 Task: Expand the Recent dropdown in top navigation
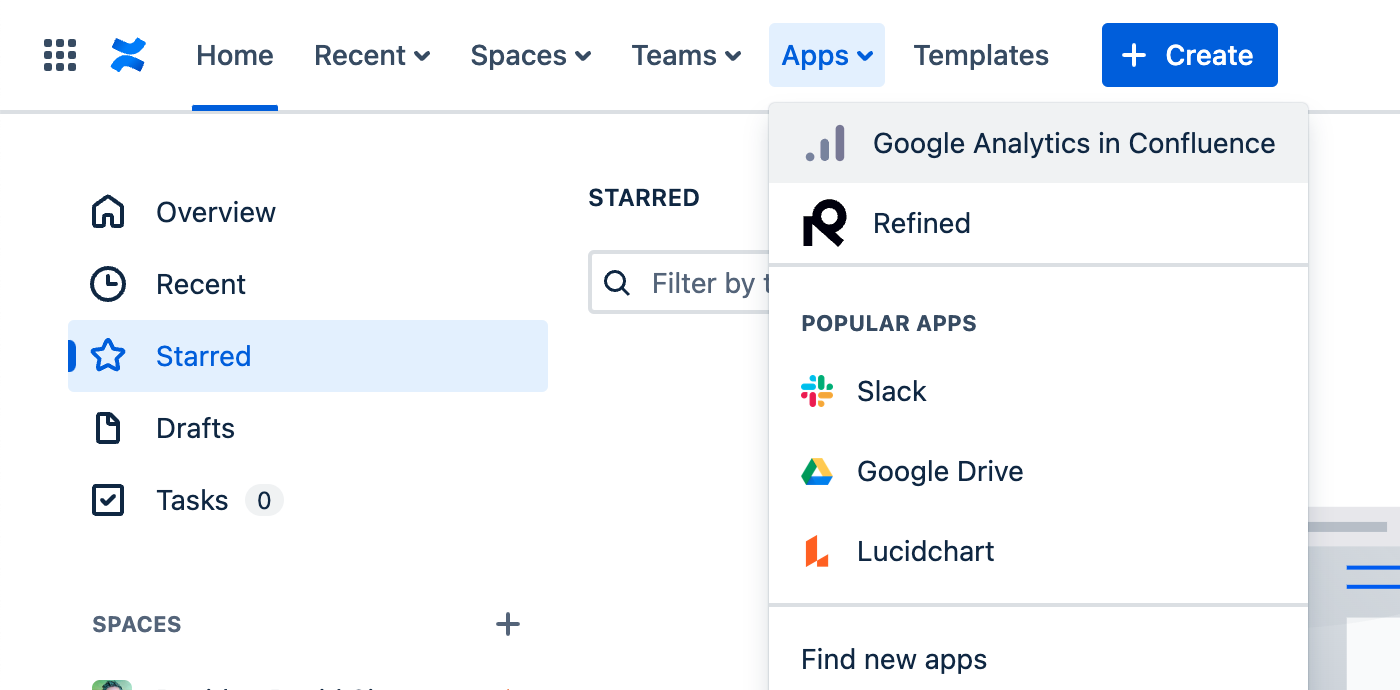(x=372, y=55)
